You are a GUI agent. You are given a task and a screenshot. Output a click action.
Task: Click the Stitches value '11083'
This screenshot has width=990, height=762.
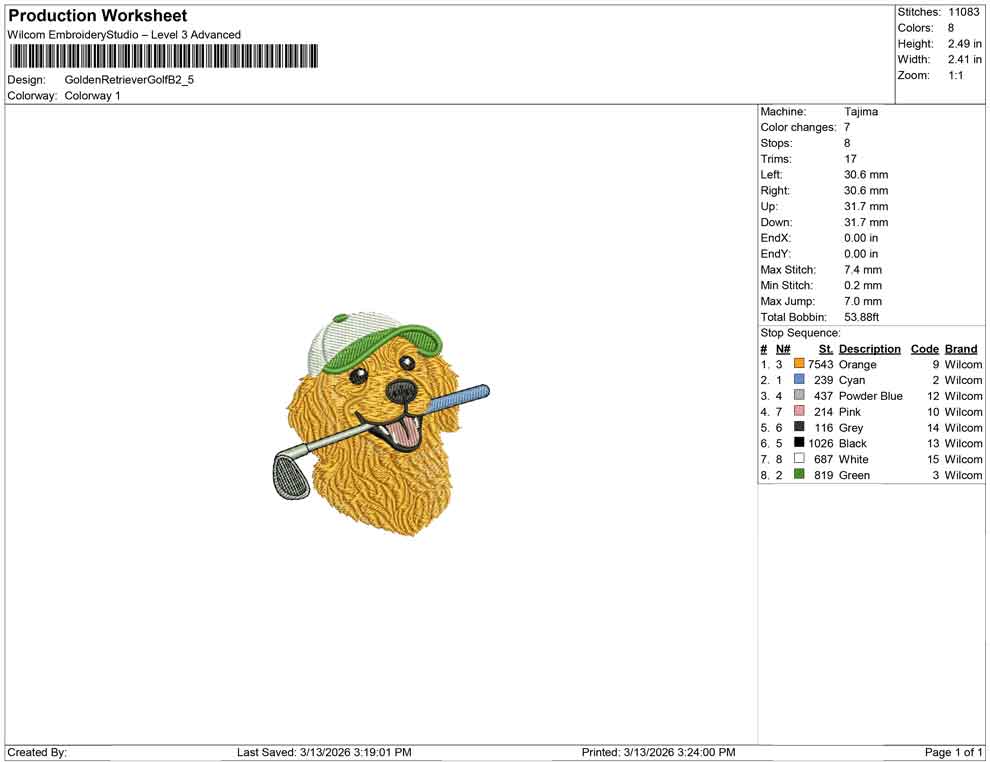[x=963, y=12]
